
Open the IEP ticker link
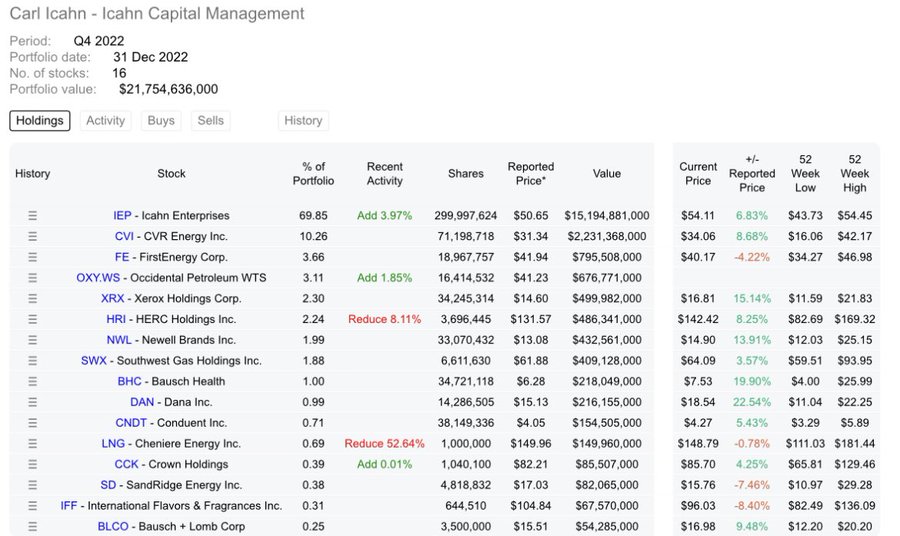tap(122, 216)
